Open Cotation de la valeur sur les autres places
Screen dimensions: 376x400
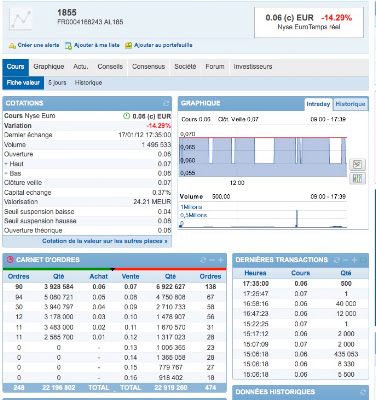coord(105,241)
